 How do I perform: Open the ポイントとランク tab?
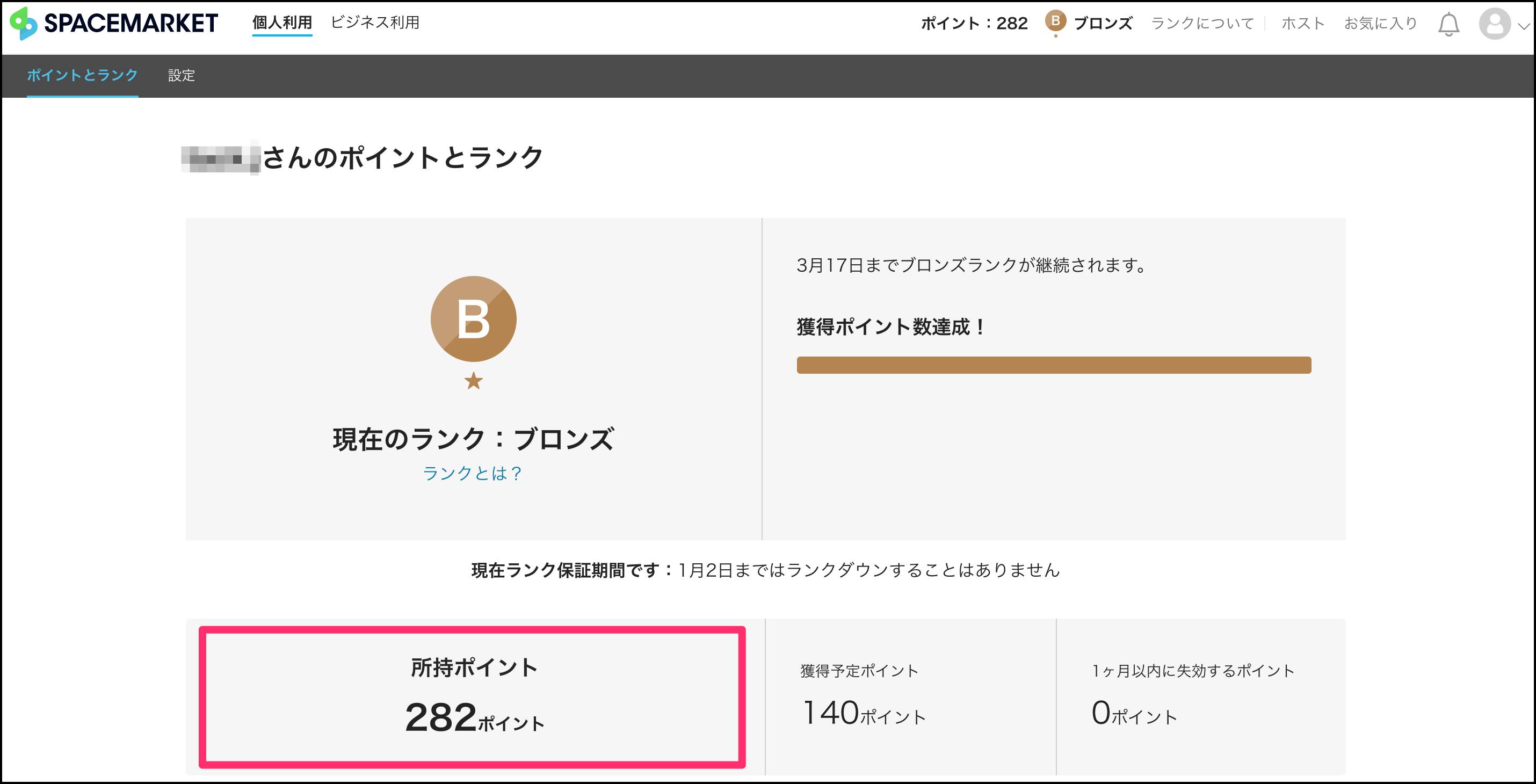coord(82,75)
